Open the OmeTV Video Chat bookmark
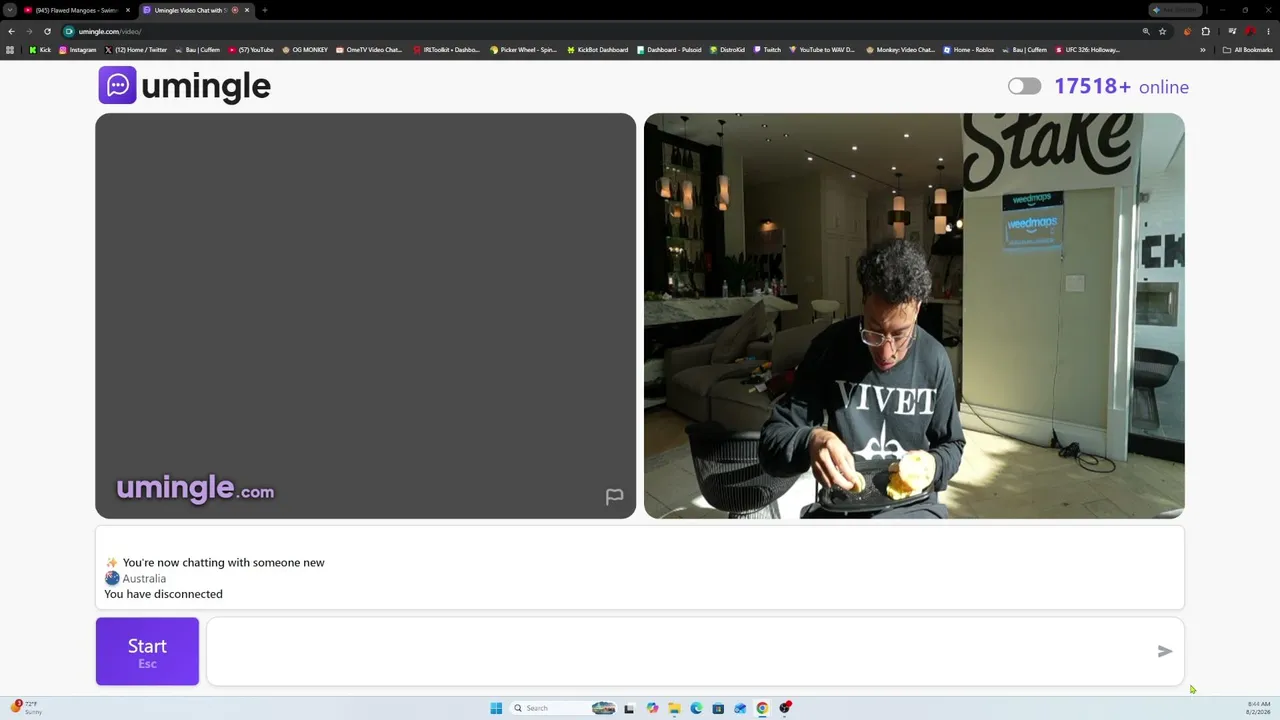Screen dimensions: 1280x720 369,50
